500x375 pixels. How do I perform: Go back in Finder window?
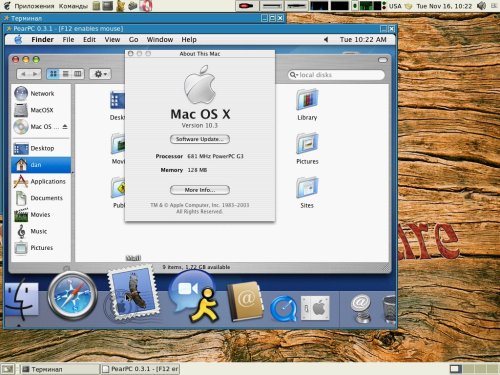23,74
